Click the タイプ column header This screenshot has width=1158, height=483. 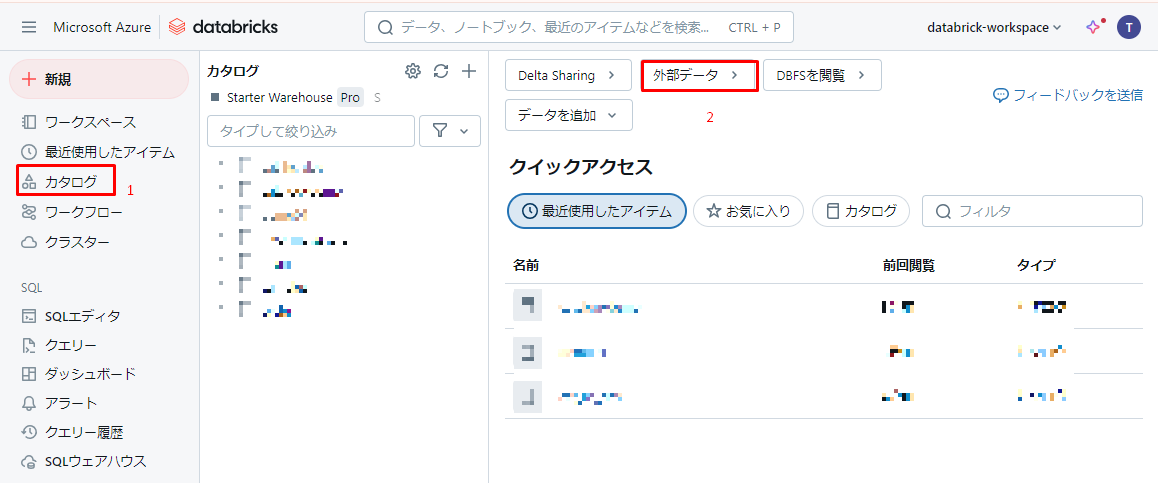click(1036, 264)
